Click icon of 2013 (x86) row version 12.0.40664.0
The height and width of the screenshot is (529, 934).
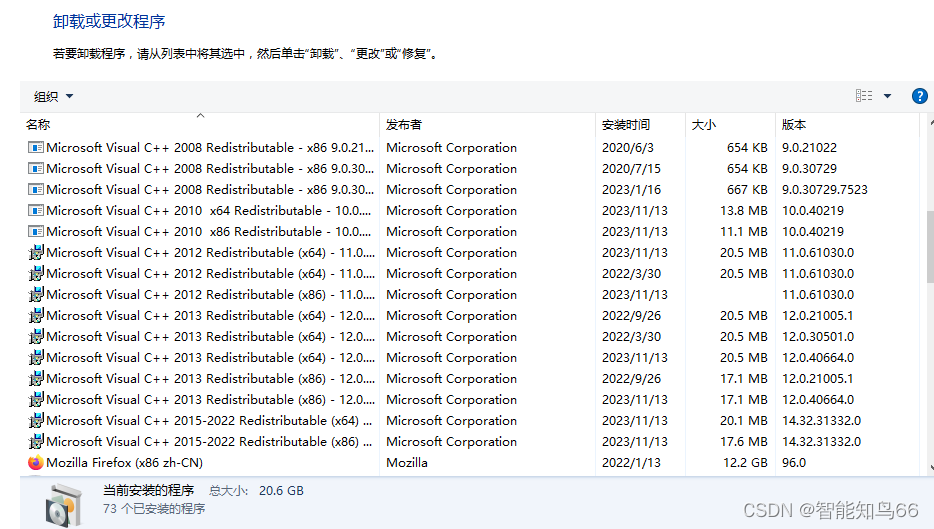[x=36, y=399]
